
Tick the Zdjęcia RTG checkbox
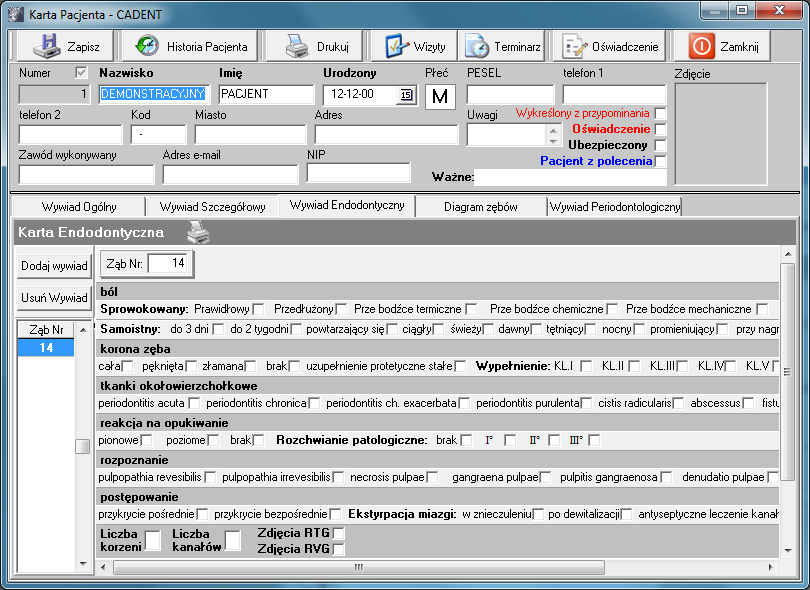[x=338, y=533]
